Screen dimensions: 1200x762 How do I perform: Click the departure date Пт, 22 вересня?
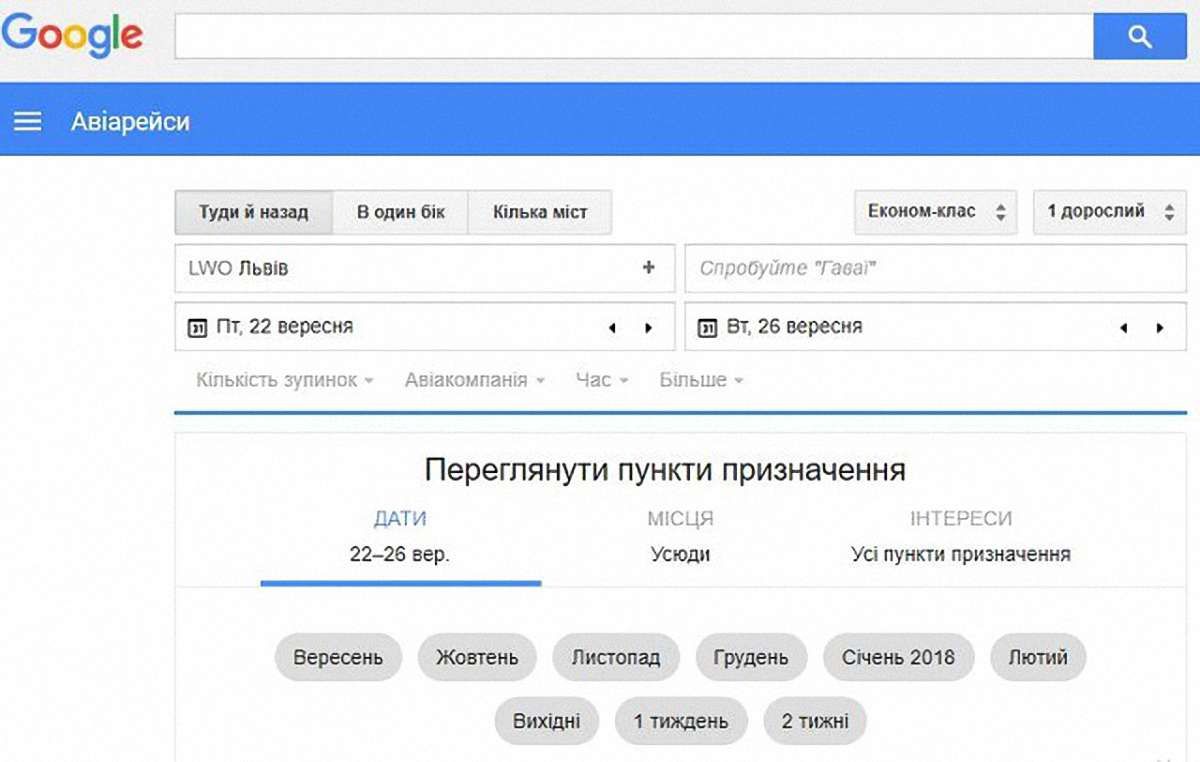(x=425, y=327)
